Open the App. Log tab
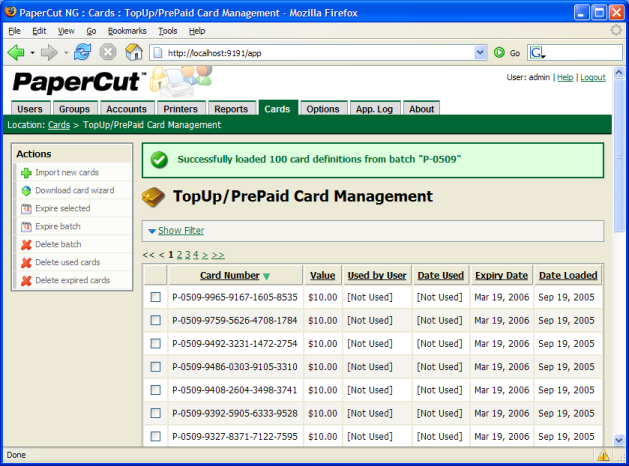 (374, 109)
